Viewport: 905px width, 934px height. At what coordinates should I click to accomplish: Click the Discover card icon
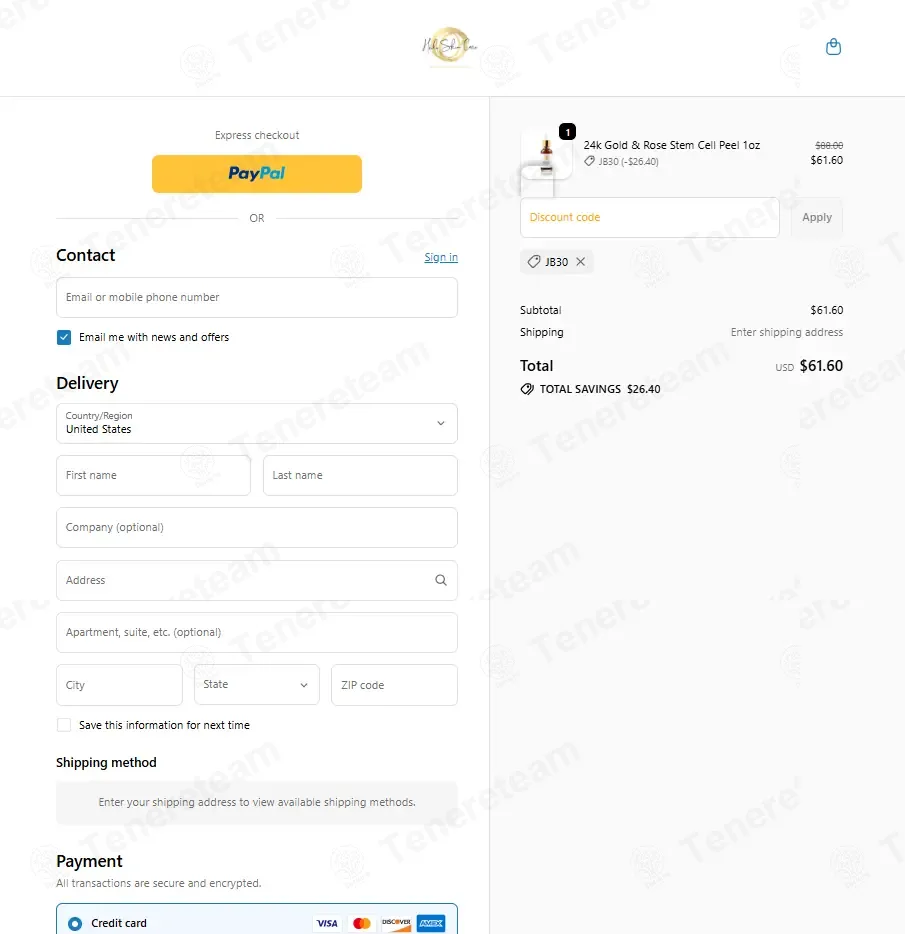[396, 923]
